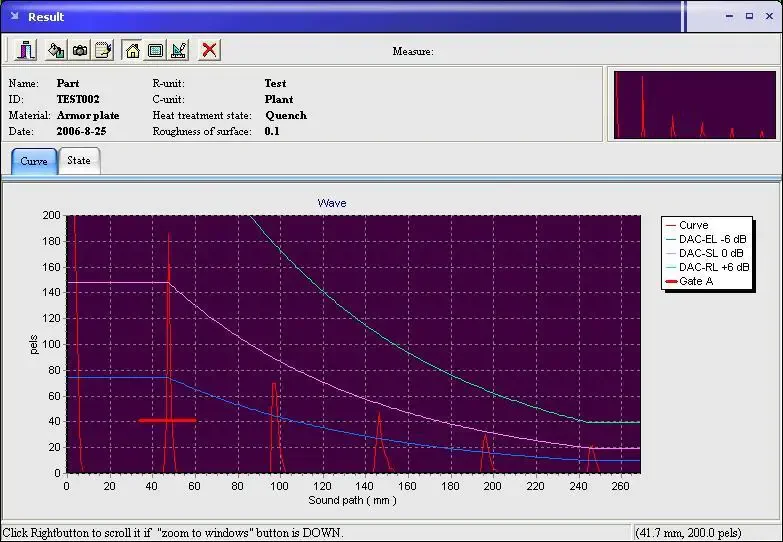783x542 pixels.
Task: Click the status bar hint message
Action: (x=173, y=533)
